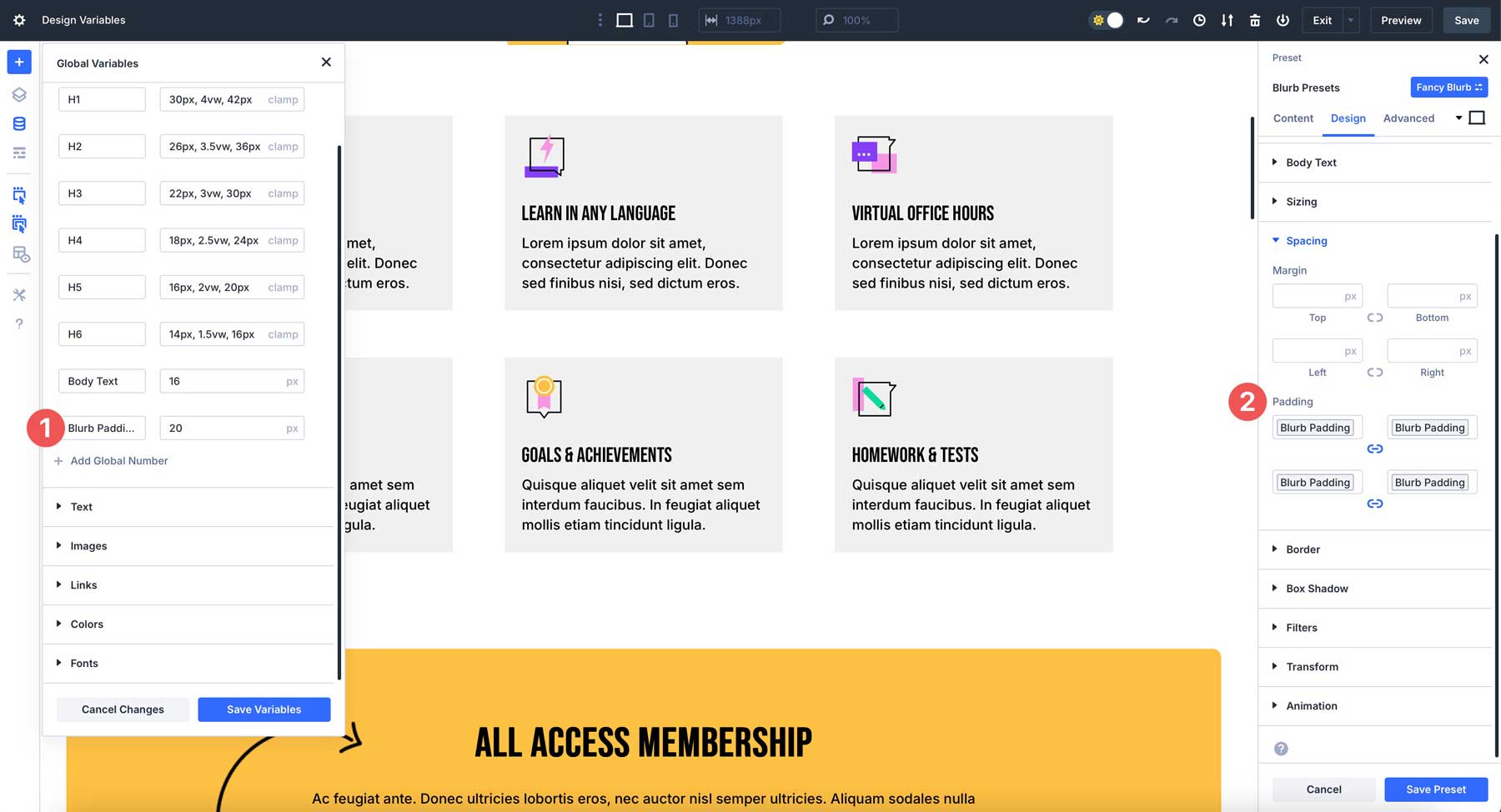Toggle the light/dark mode switch
This screenshot has width=1501, height=812.
pos(1107,20)
